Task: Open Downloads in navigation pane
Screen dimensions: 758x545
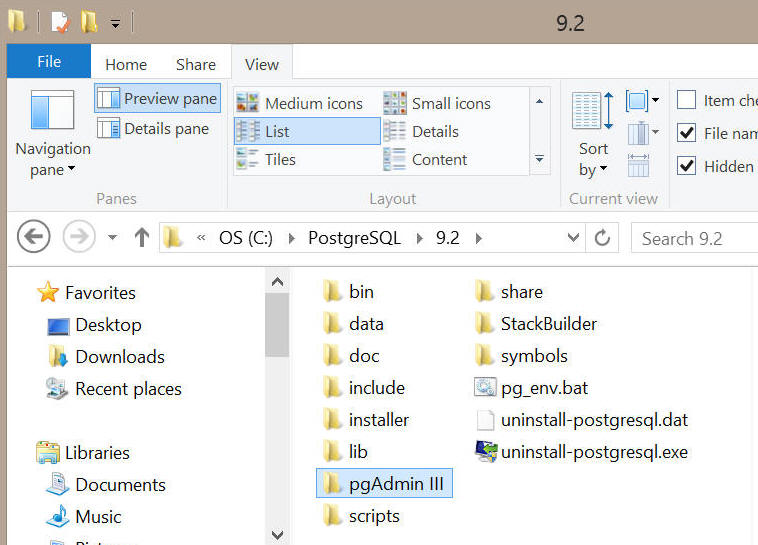Action: pos(107,357)
